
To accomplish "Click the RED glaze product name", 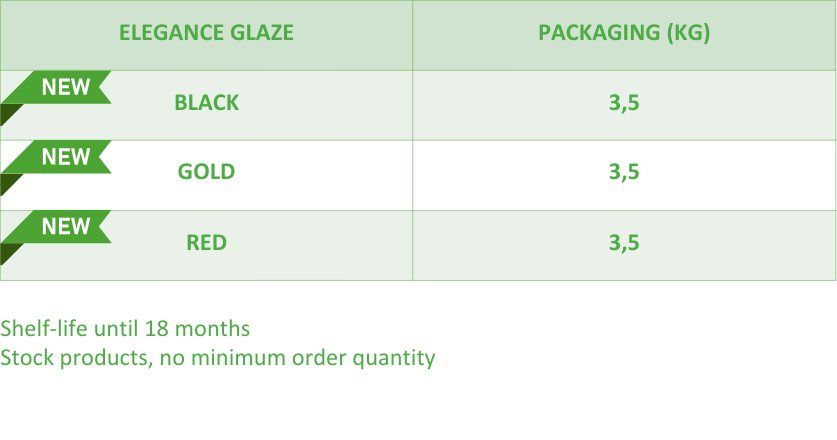I will pyautogui.click(x=206, y=243).
